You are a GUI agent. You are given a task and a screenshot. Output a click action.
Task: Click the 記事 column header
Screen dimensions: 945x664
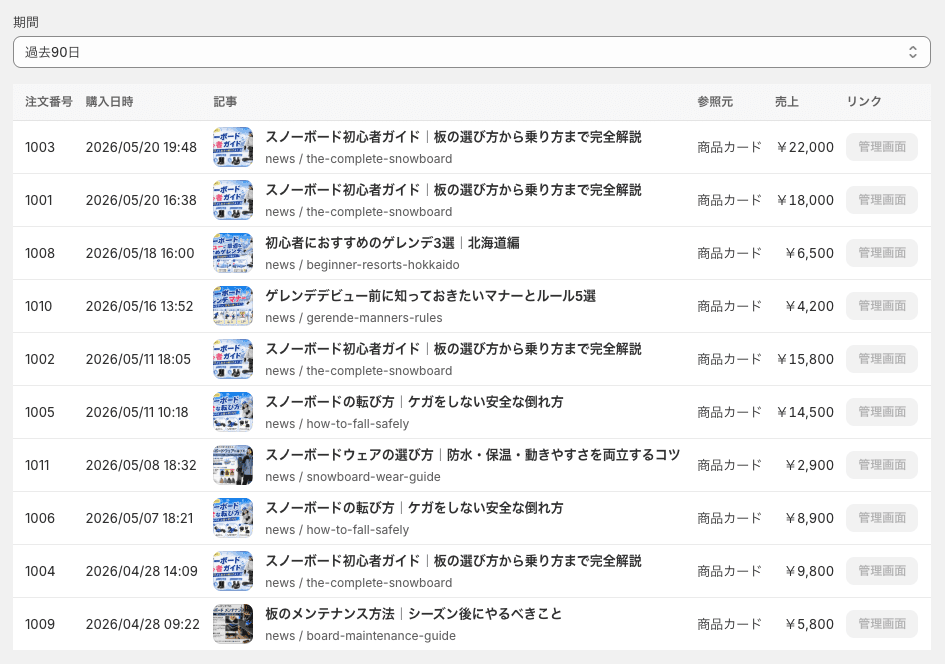pos(225,102)
